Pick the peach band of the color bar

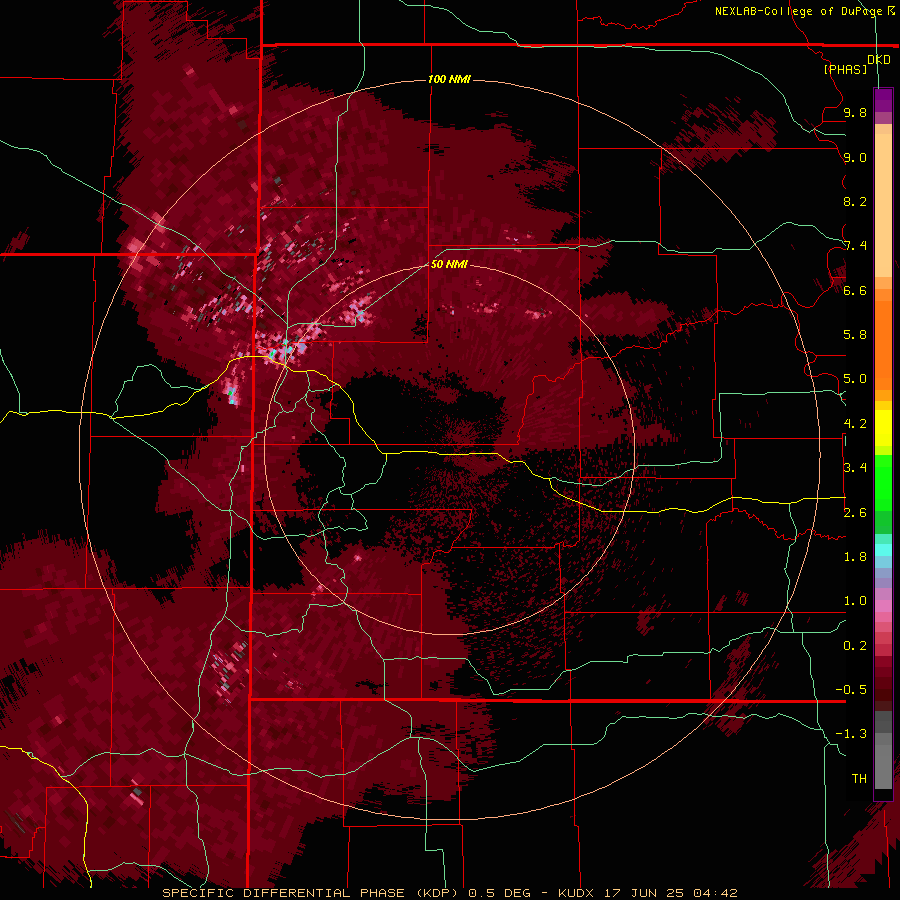(883, 207)
